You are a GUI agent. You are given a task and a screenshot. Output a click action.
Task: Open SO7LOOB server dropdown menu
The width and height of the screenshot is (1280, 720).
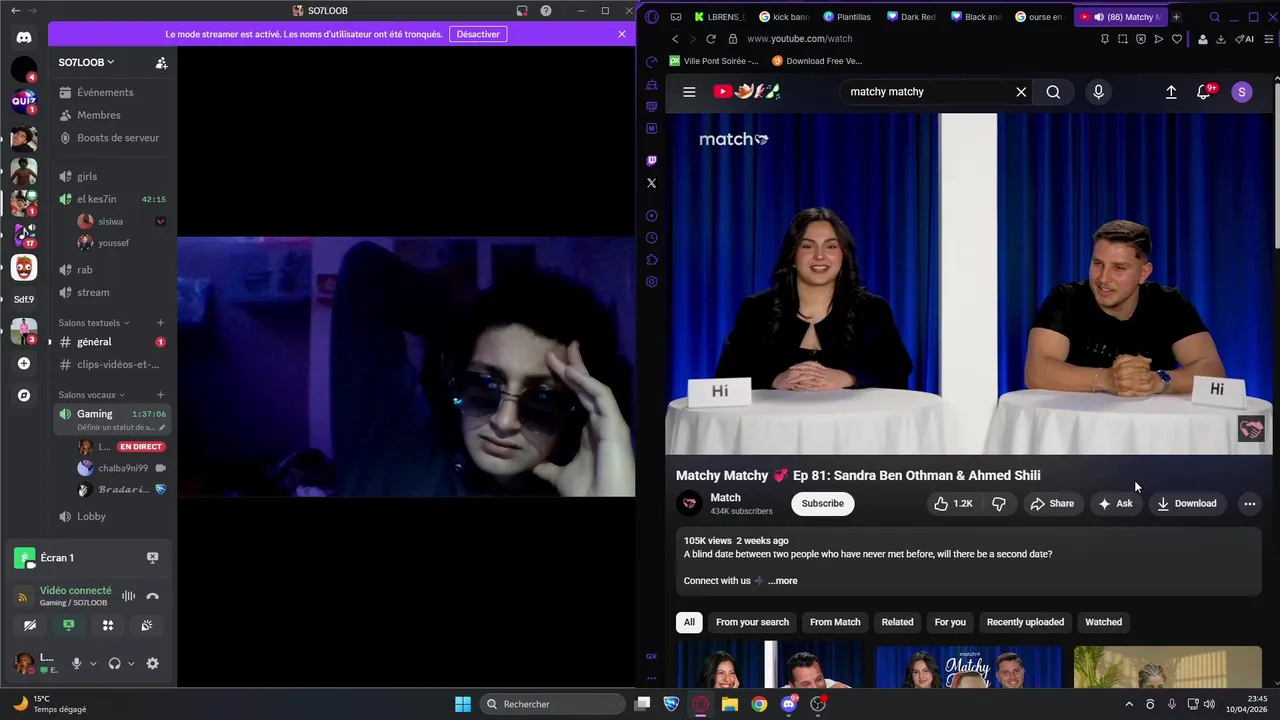[x=86, y=62]
